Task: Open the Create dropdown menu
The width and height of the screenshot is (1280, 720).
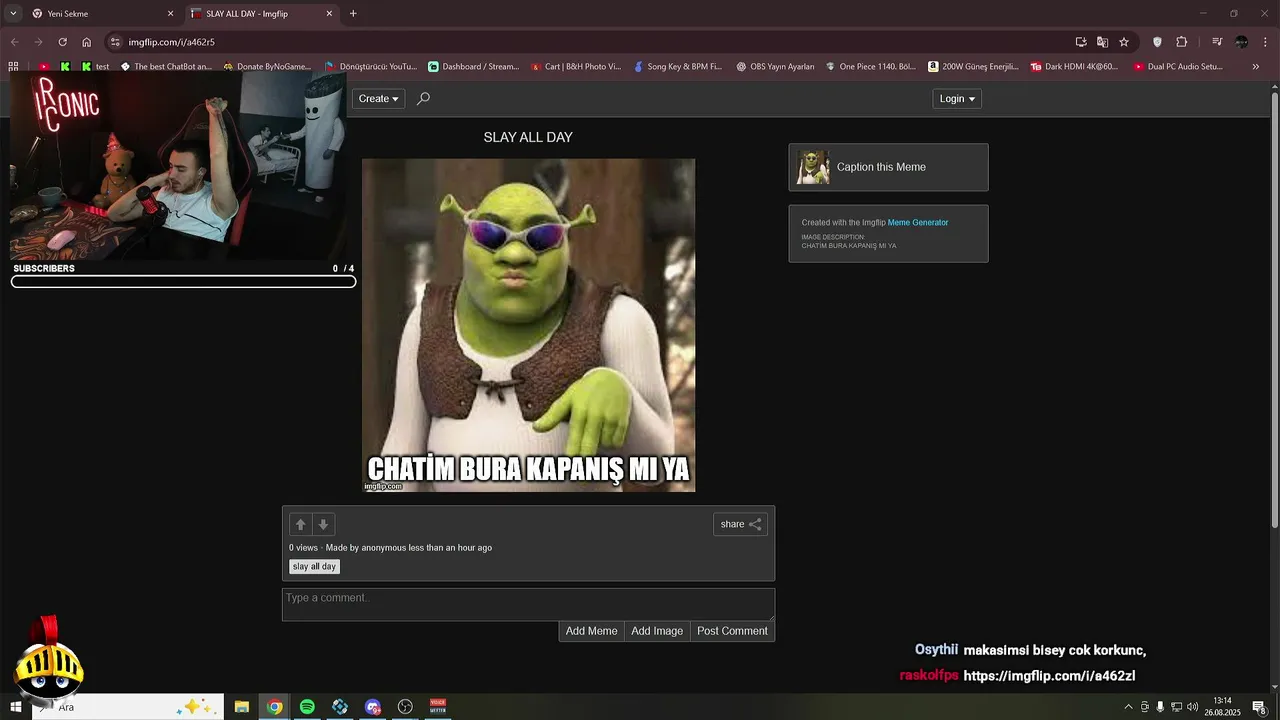Action: pyautogui.click(x=378, y=98)
